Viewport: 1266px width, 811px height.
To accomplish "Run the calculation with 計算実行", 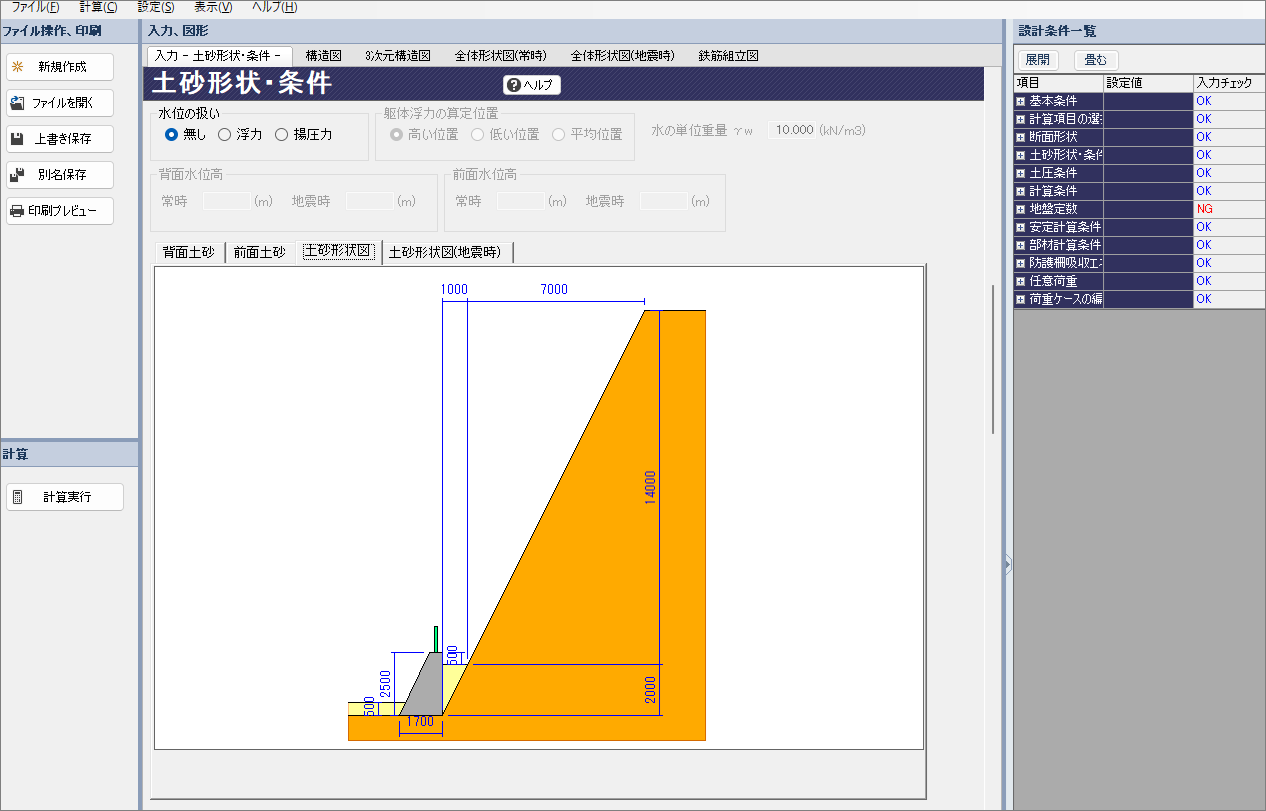I will click(x=65, y=497).
